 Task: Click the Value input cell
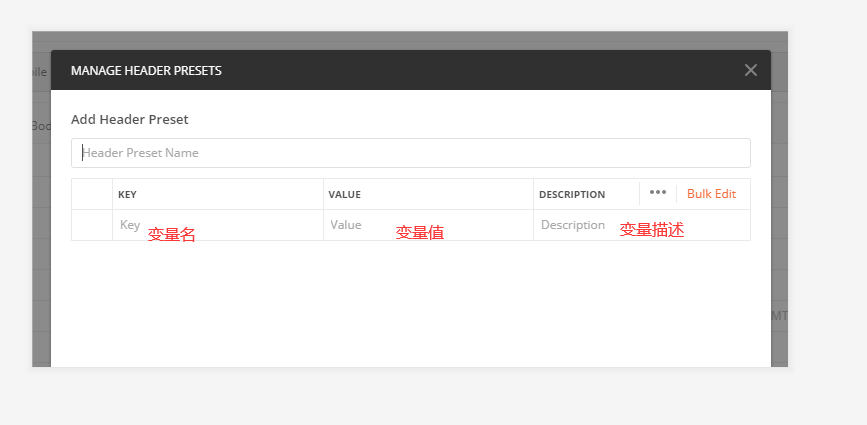click(x=429, y=225)
